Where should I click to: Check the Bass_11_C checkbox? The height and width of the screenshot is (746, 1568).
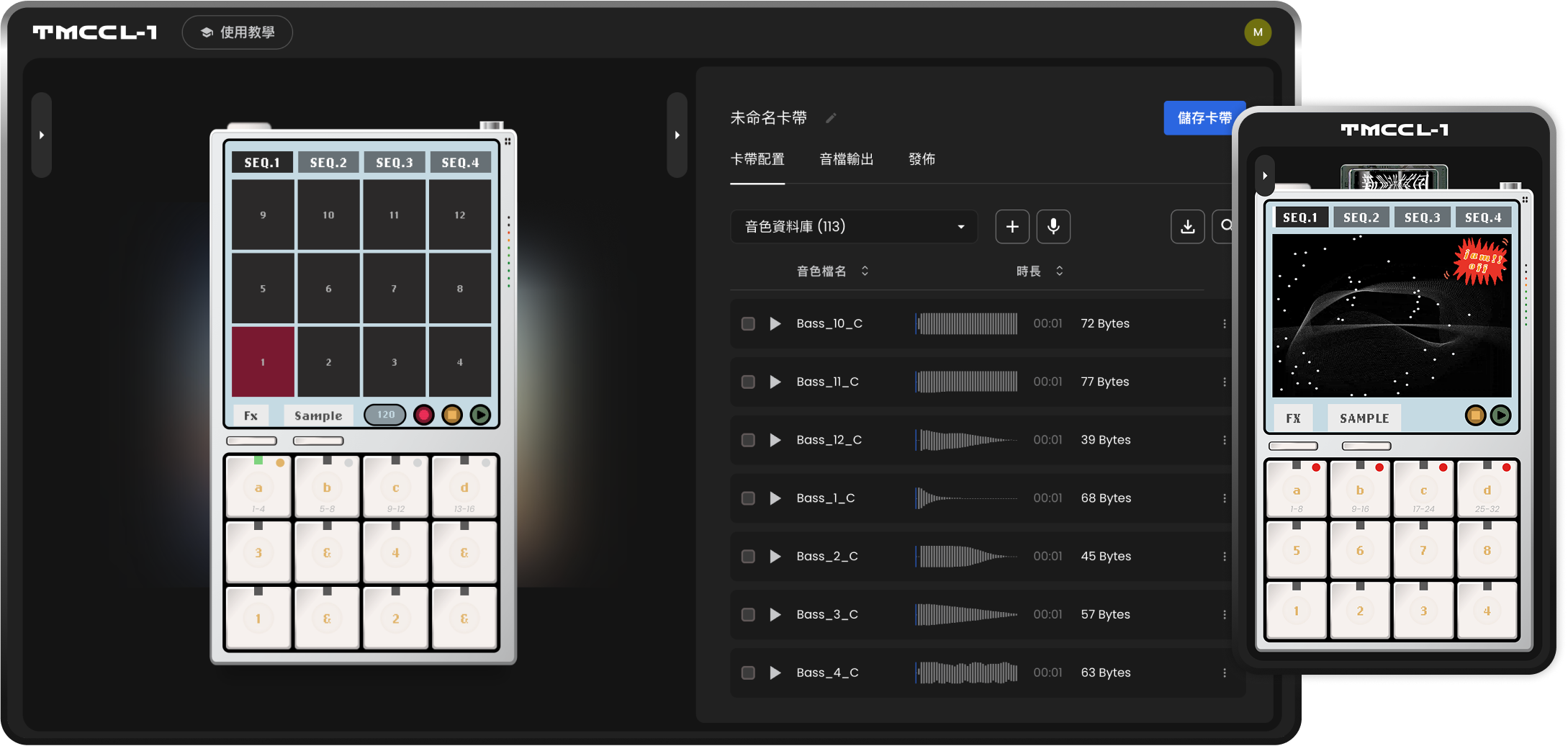click(x=748, y=382)
